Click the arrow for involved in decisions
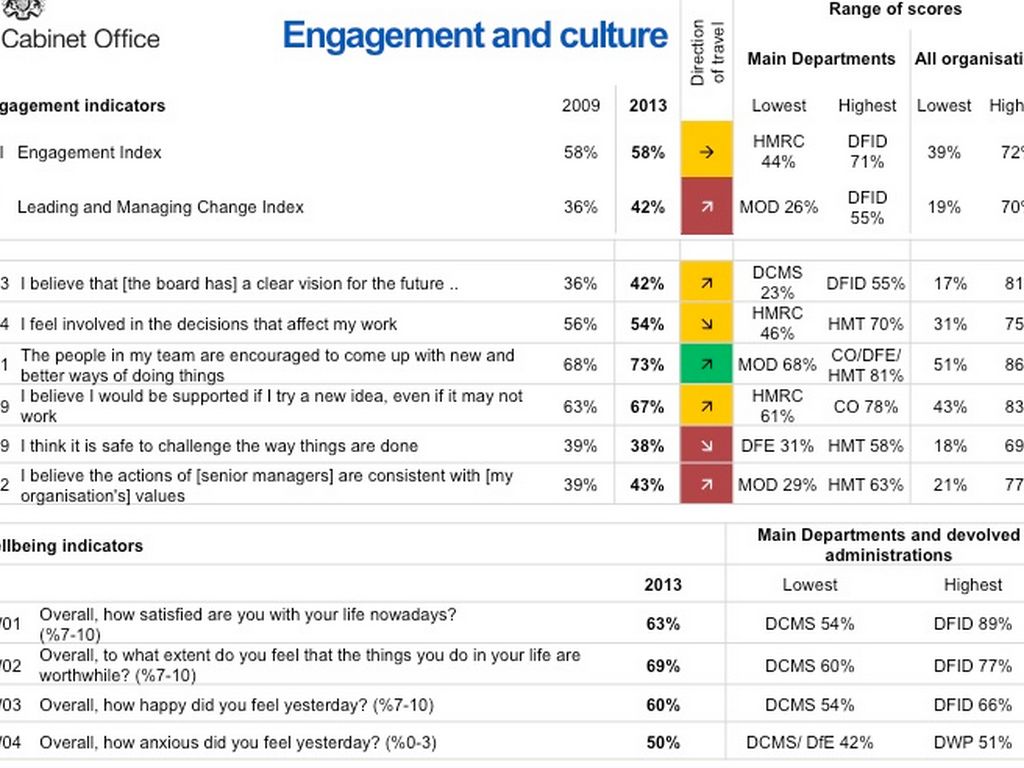This screenshot has width=1024, height=768. click(x=707, y=324)
